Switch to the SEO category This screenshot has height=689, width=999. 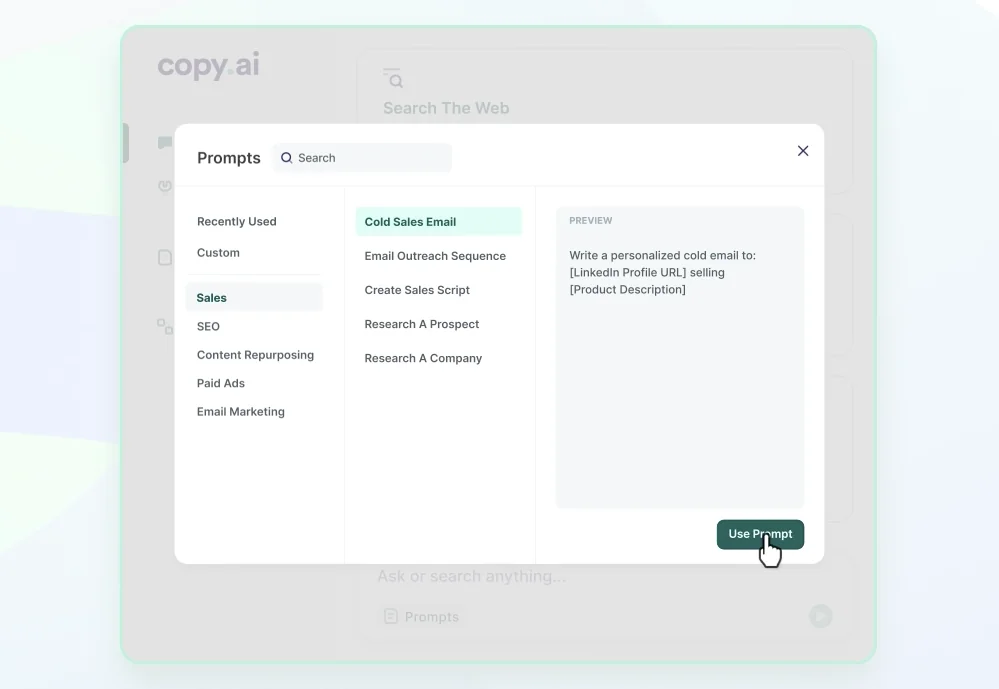[208, 326]
